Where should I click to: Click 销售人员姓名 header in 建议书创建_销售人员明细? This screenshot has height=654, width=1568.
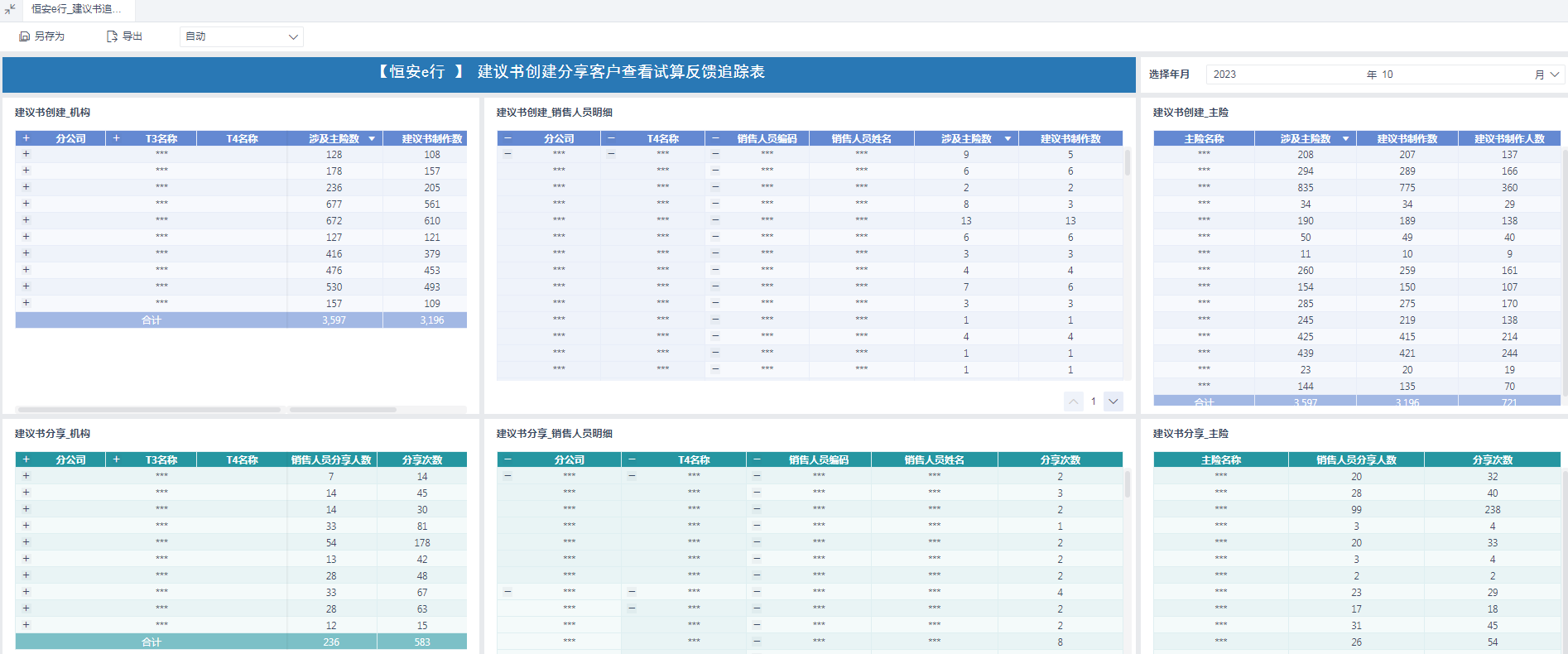pos(862,139)
